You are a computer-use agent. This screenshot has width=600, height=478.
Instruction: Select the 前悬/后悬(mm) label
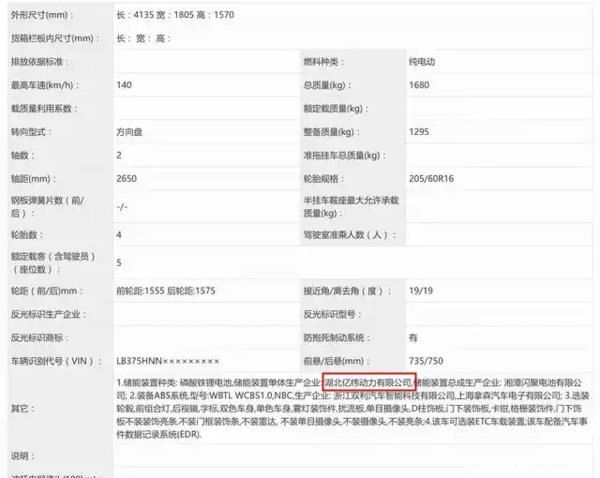click(x=337, y=361)
